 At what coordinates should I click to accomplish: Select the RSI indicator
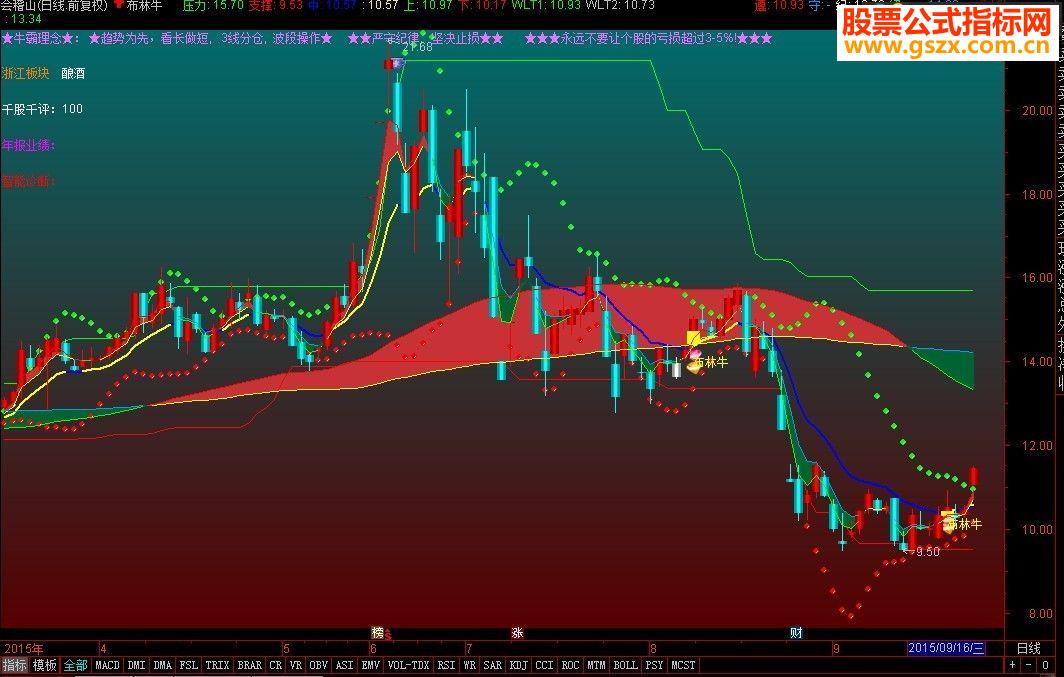pos(446,665)
